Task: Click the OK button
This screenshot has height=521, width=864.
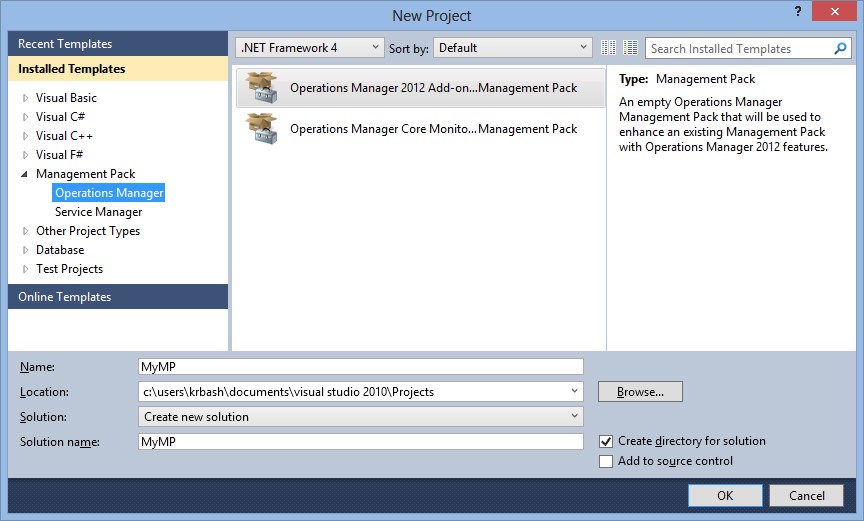Action: [725, 496]
